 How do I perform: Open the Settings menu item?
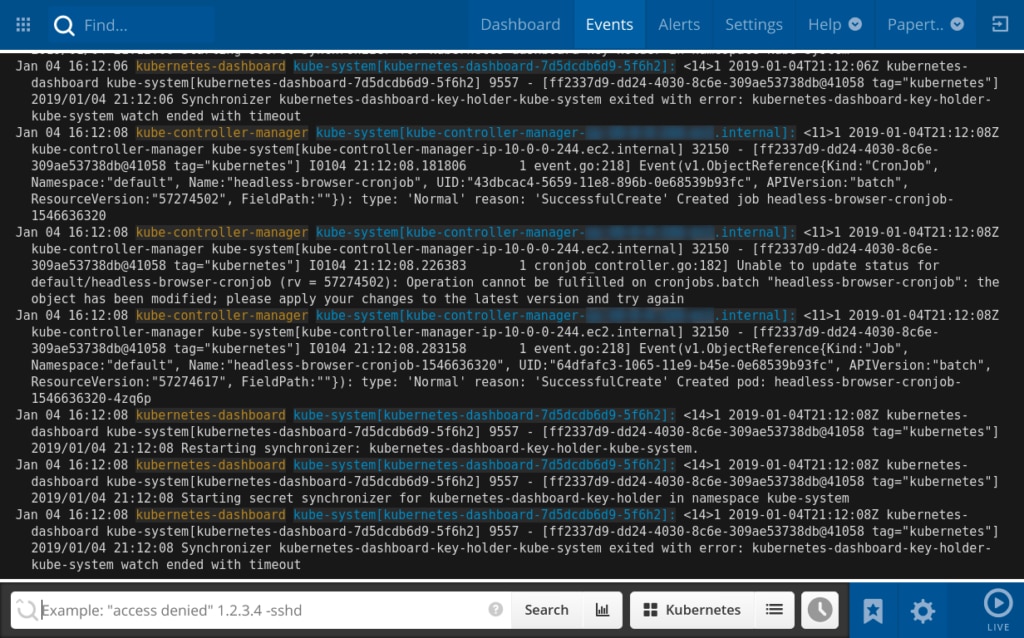[x=753, y=24]
